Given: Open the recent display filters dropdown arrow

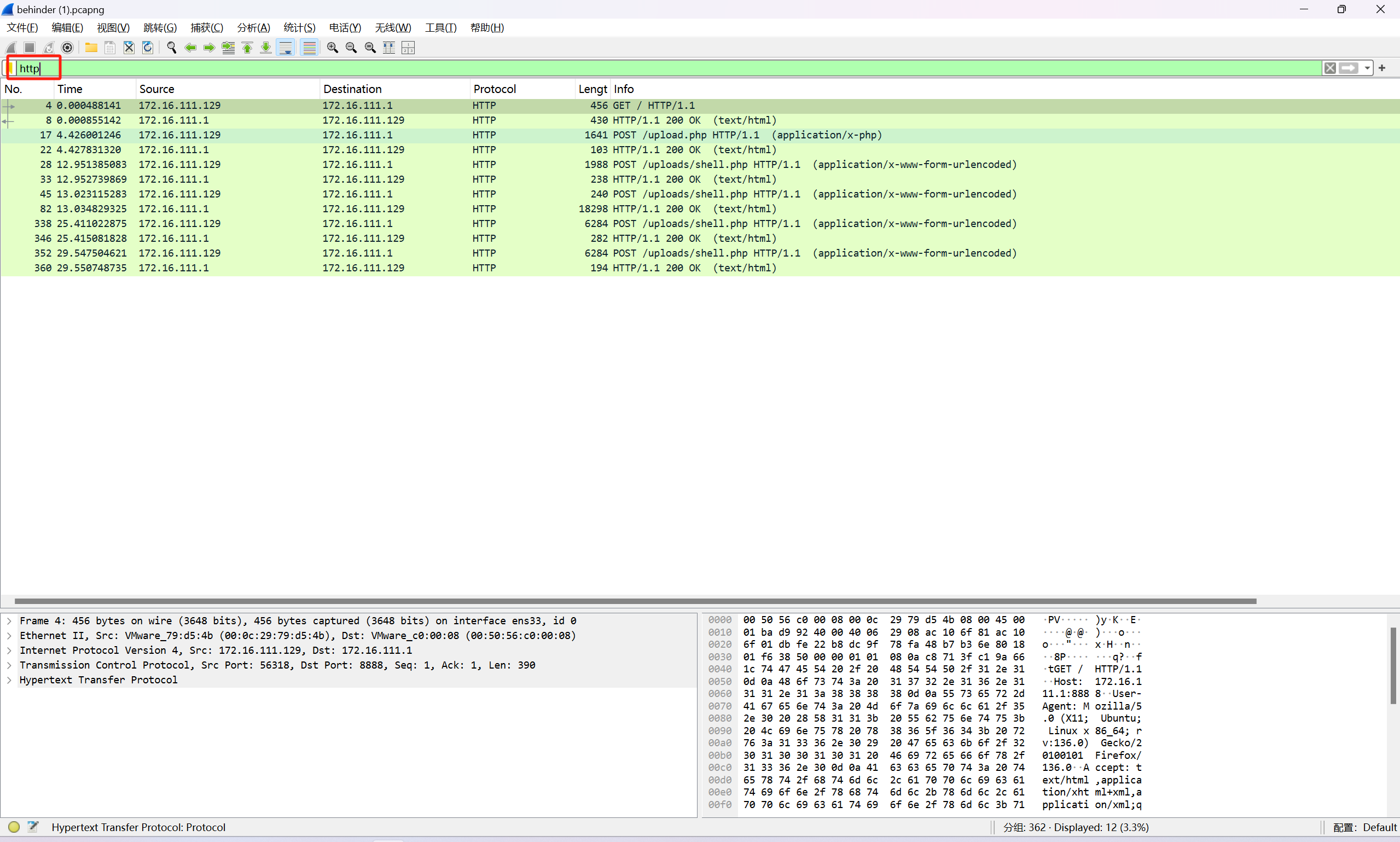Looking at the screenshot, I should [x=1367, y=68].
